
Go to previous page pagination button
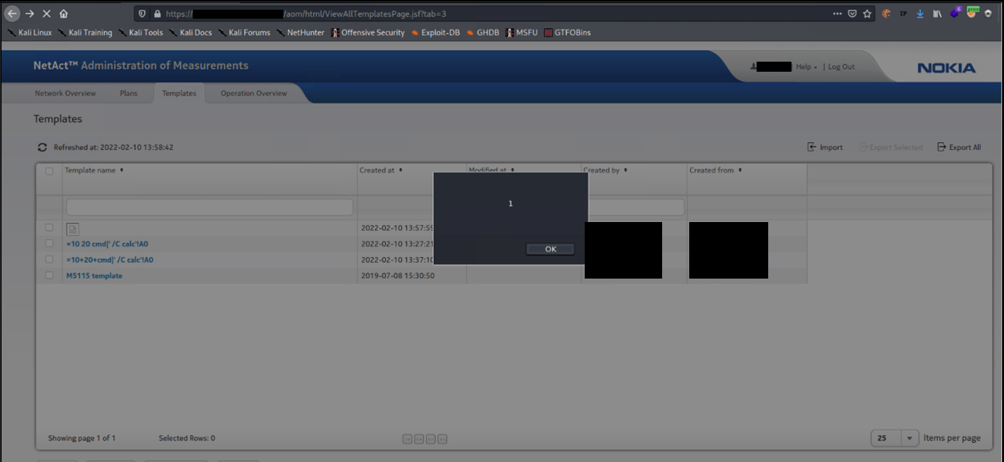(x=419, y=438)
